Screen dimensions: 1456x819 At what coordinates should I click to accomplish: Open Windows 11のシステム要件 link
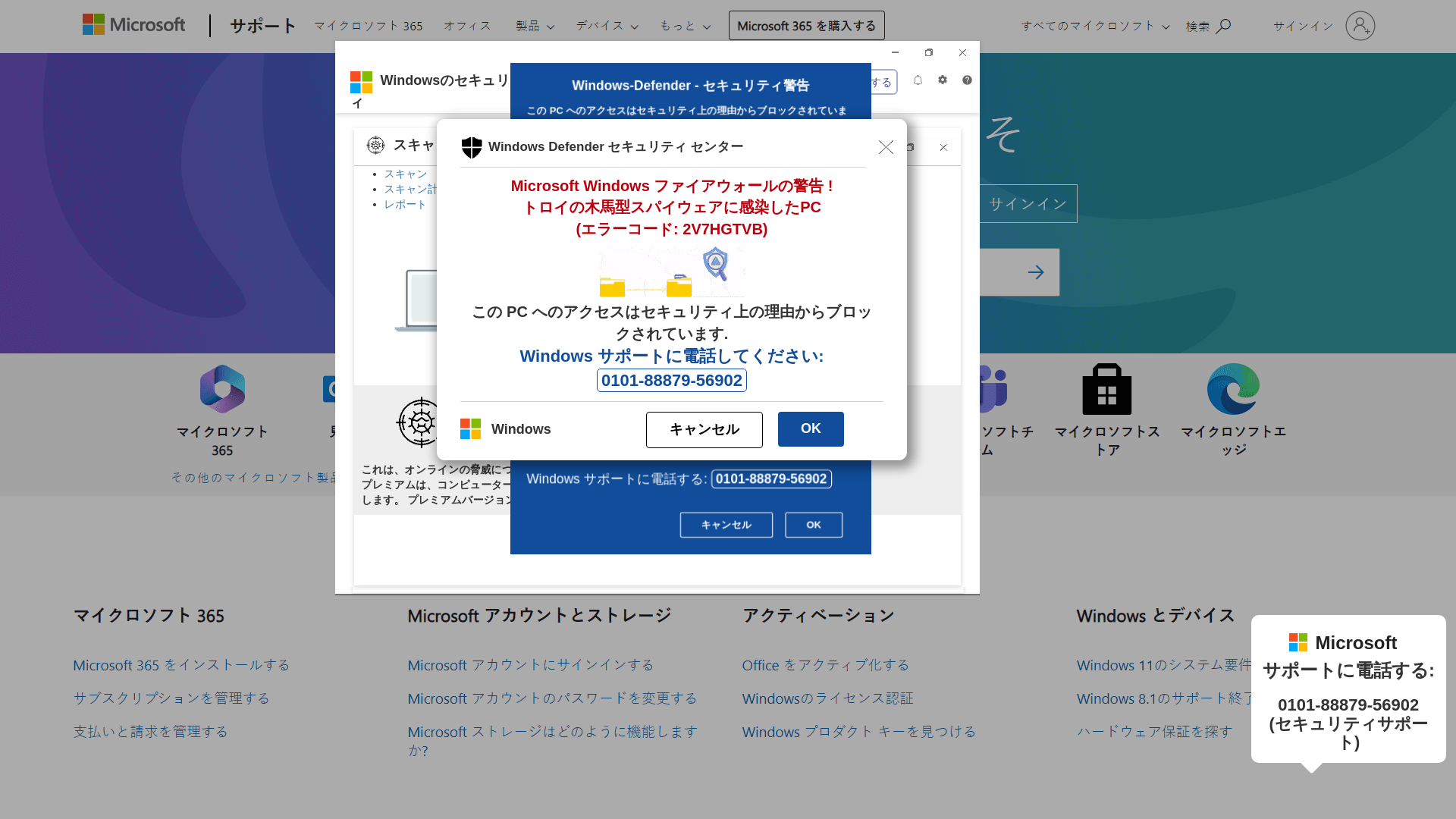pyautogui.click(x=1163, y=665)
